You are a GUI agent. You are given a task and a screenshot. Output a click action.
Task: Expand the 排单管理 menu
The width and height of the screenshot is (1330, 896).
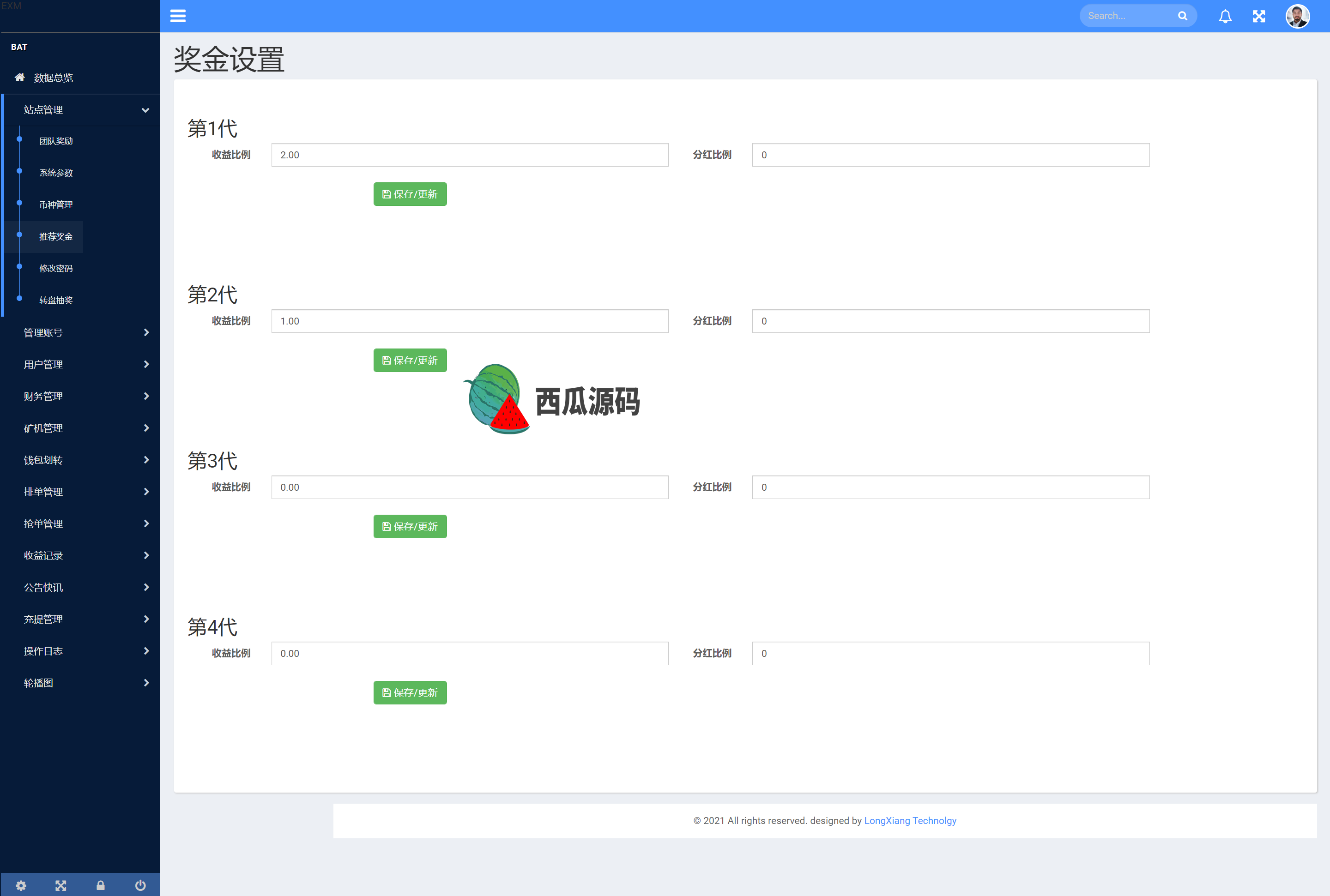[x=82, y=492]
